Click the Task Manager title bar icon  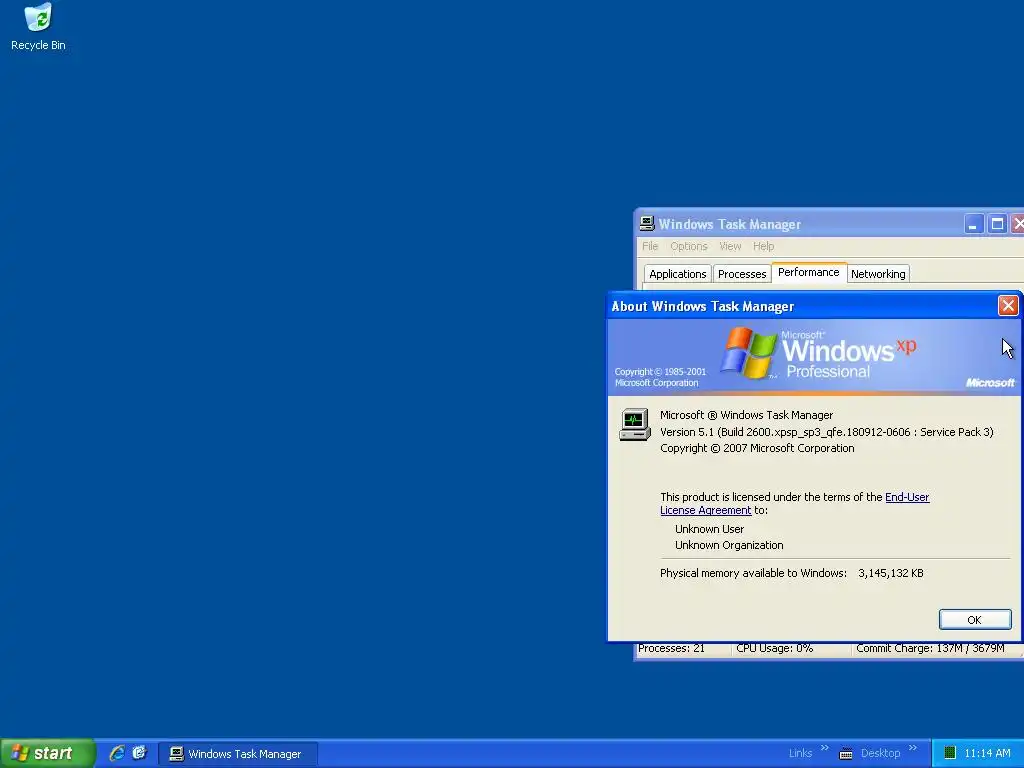point(647,224)
